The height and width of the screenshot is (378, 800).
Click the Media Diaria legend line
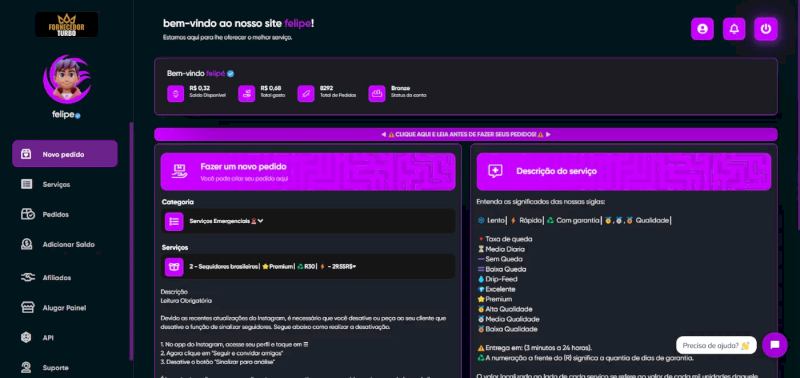pos(501,249)
